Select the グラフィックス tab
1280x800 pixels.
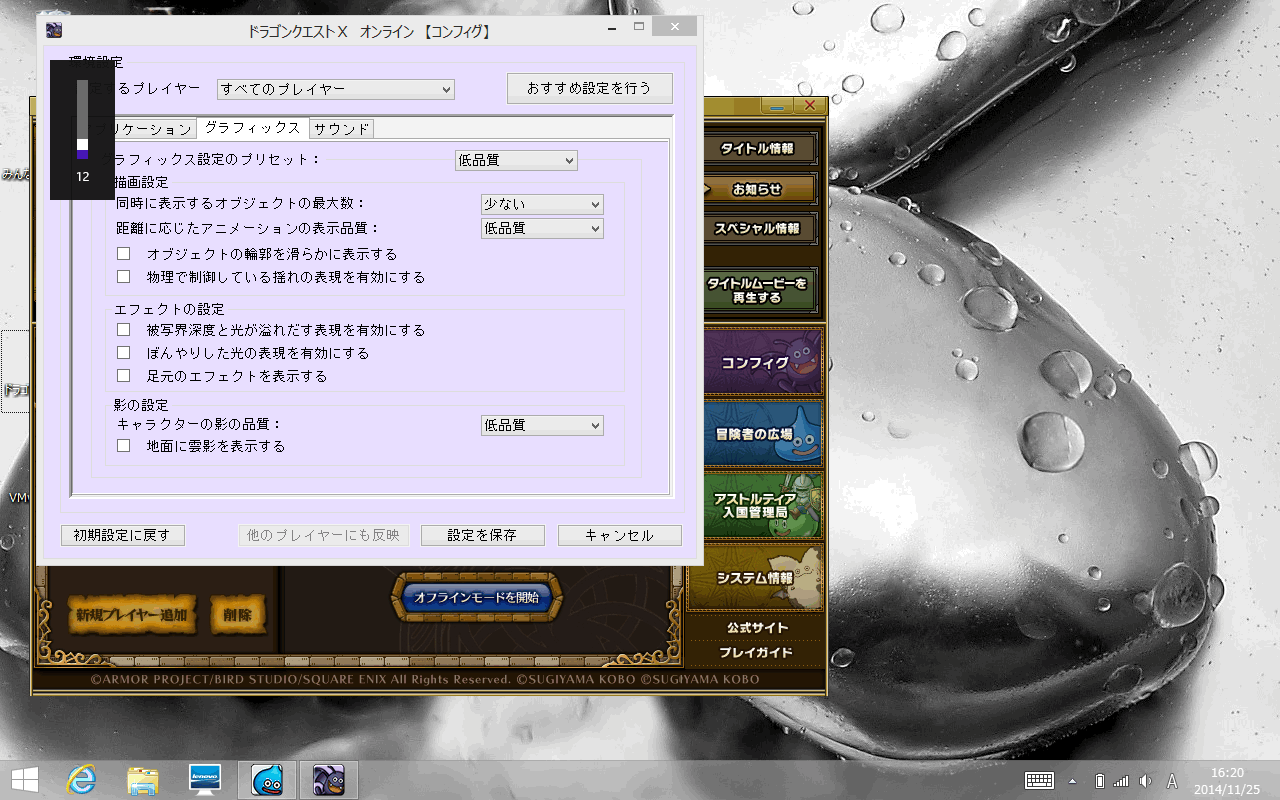click(x=252, y=128)
